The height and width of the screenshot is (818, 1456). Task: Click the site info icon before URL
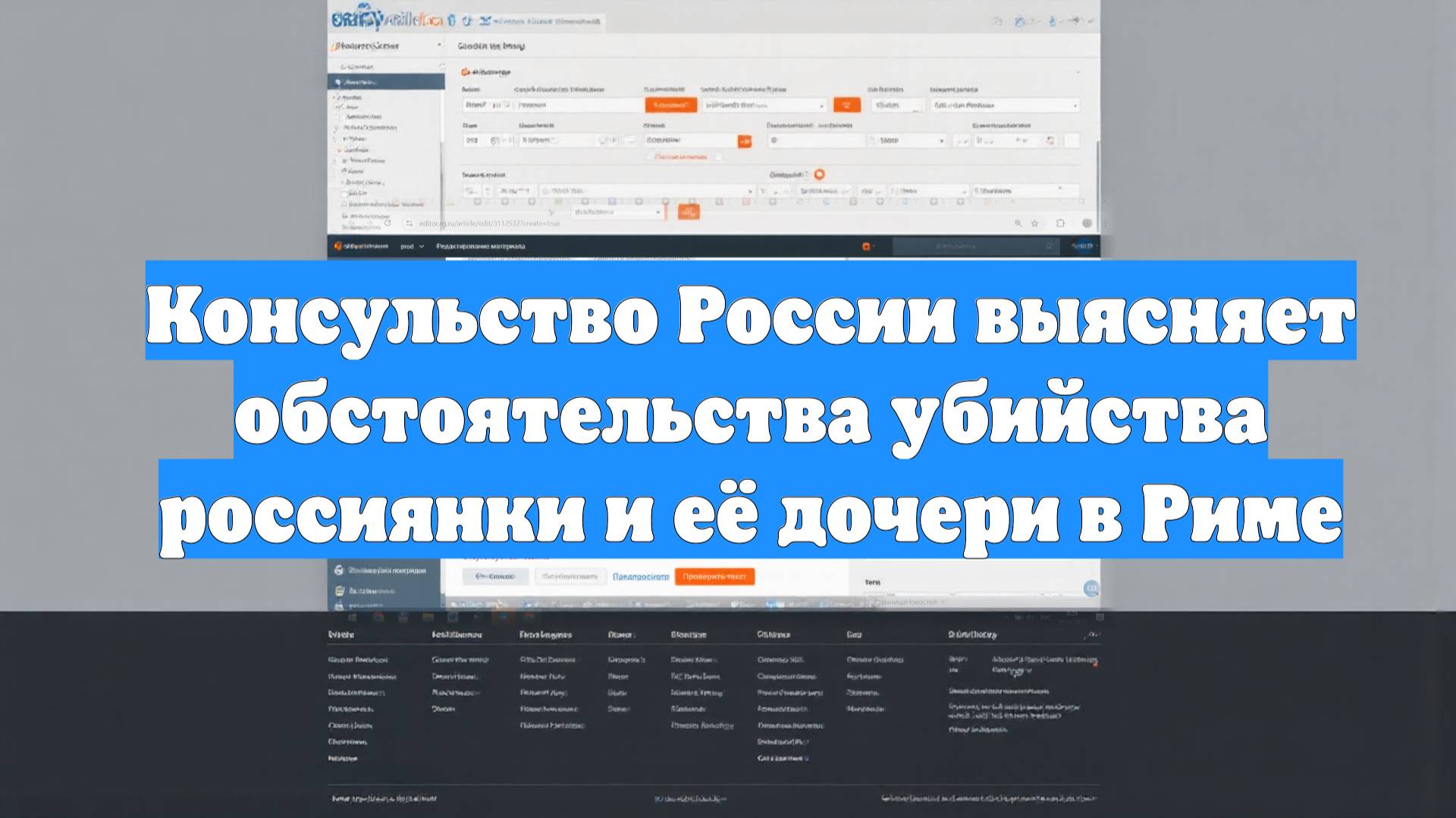(x=409, y=224)
